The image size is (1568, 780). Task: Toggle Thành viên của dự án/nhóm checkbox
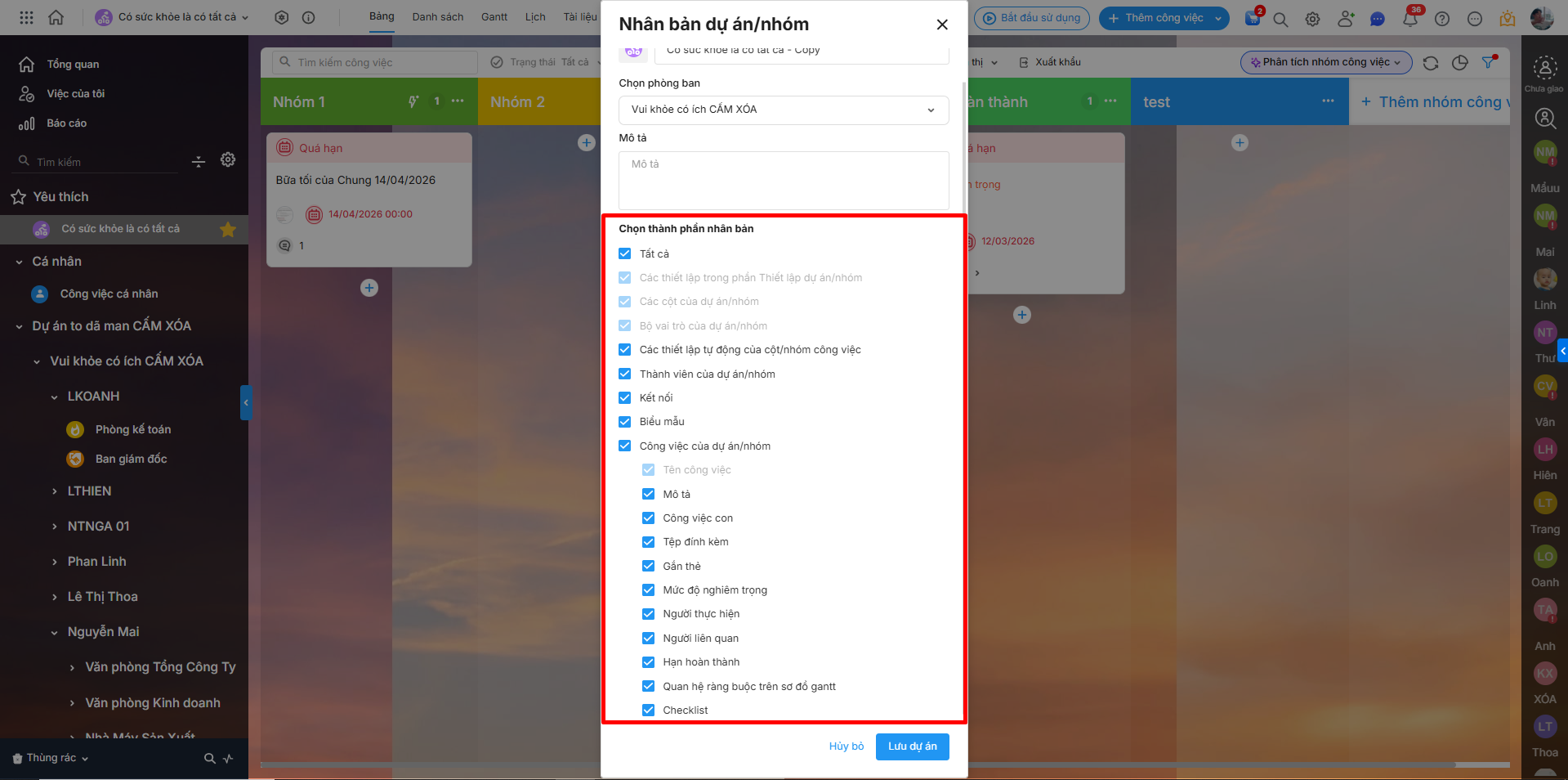625,374
